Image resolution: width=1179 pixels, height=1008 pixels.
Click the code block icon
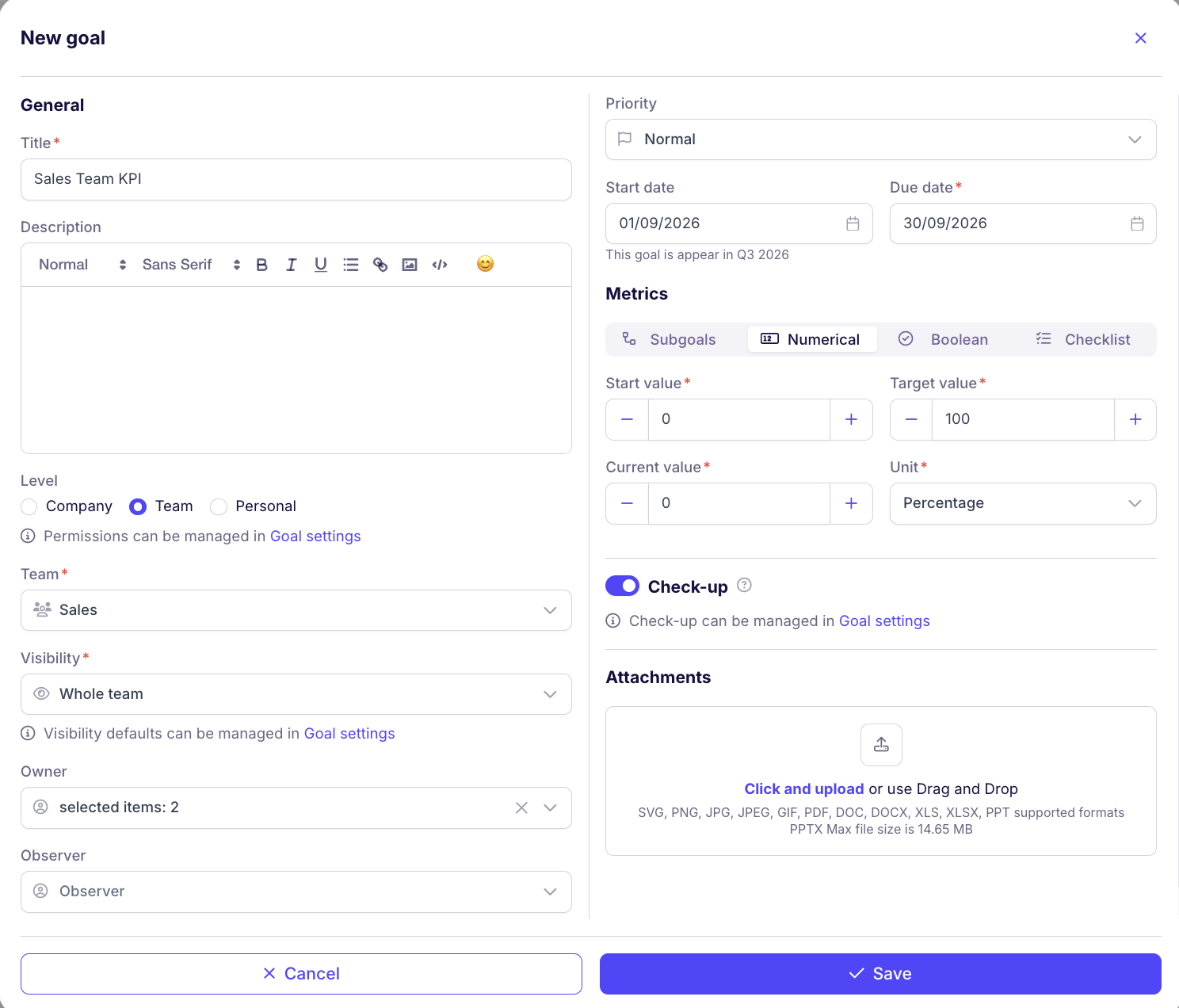pos(440,265)
